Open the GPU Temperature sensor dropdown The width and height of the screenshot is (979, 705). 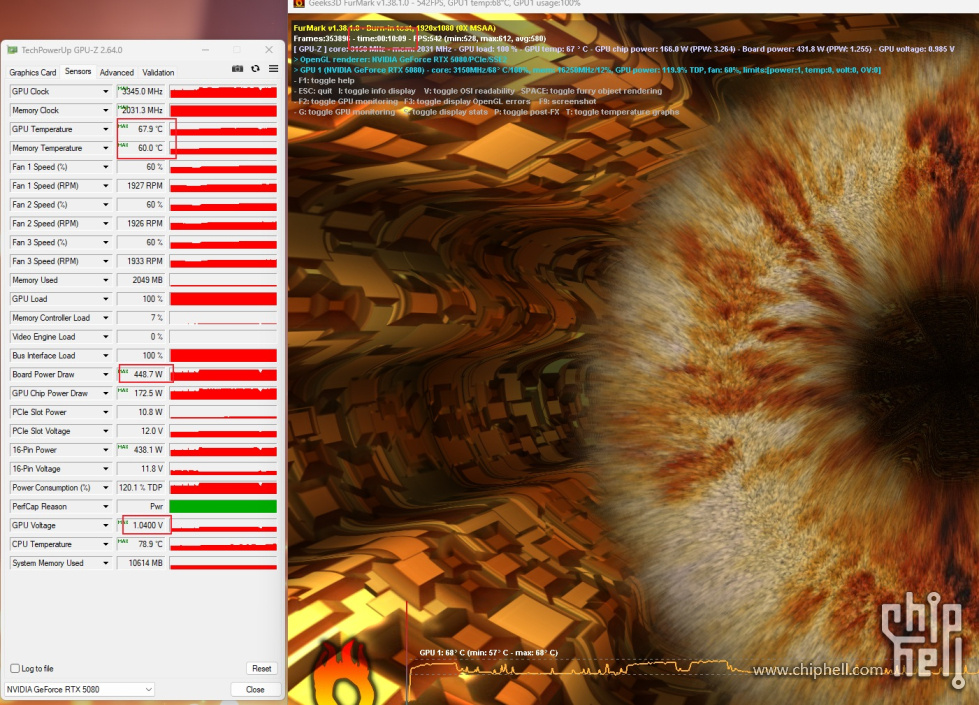click(x=106, y=129)
